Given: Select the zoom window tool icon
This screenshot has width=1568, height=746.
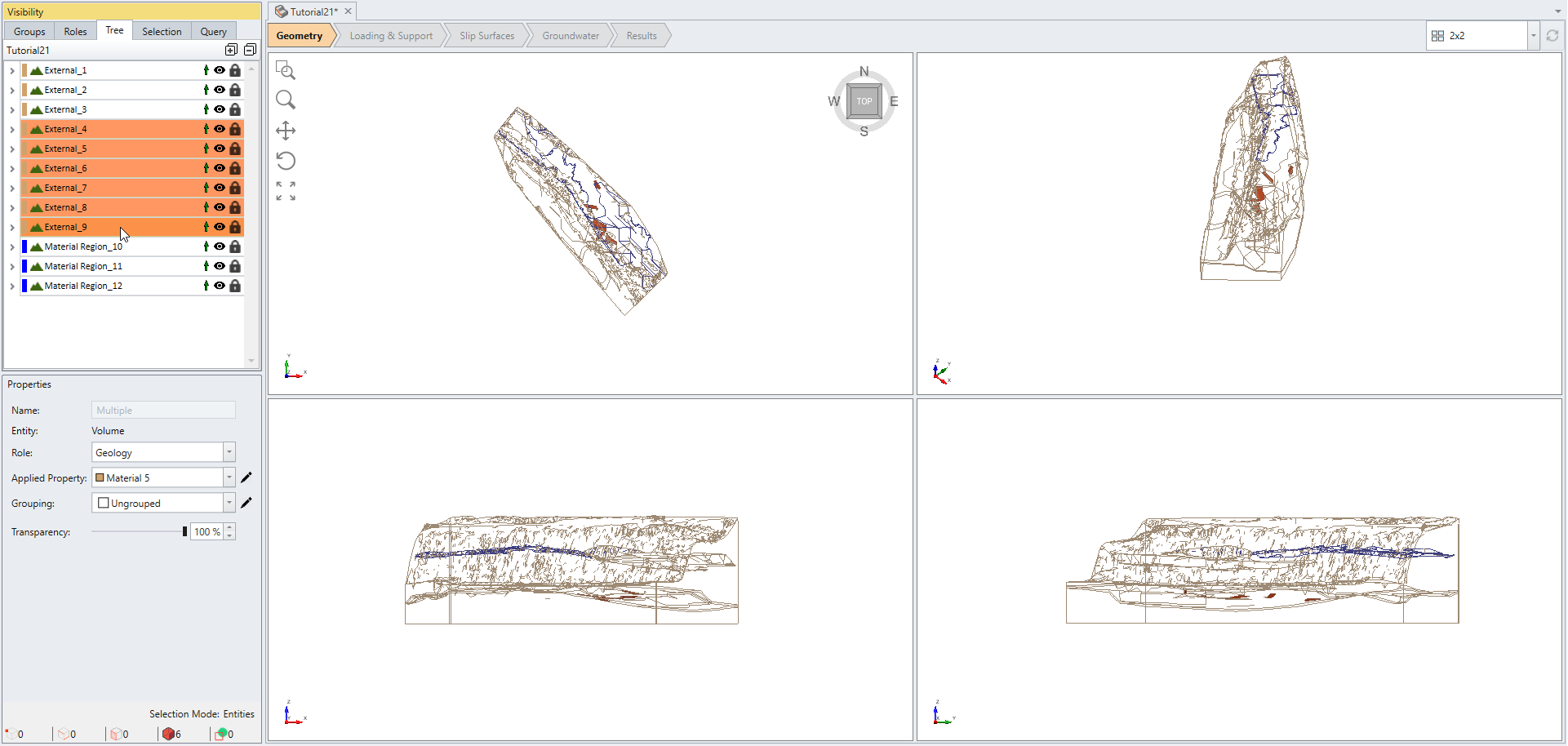Looking at the screenshot, I should (285, 70).
